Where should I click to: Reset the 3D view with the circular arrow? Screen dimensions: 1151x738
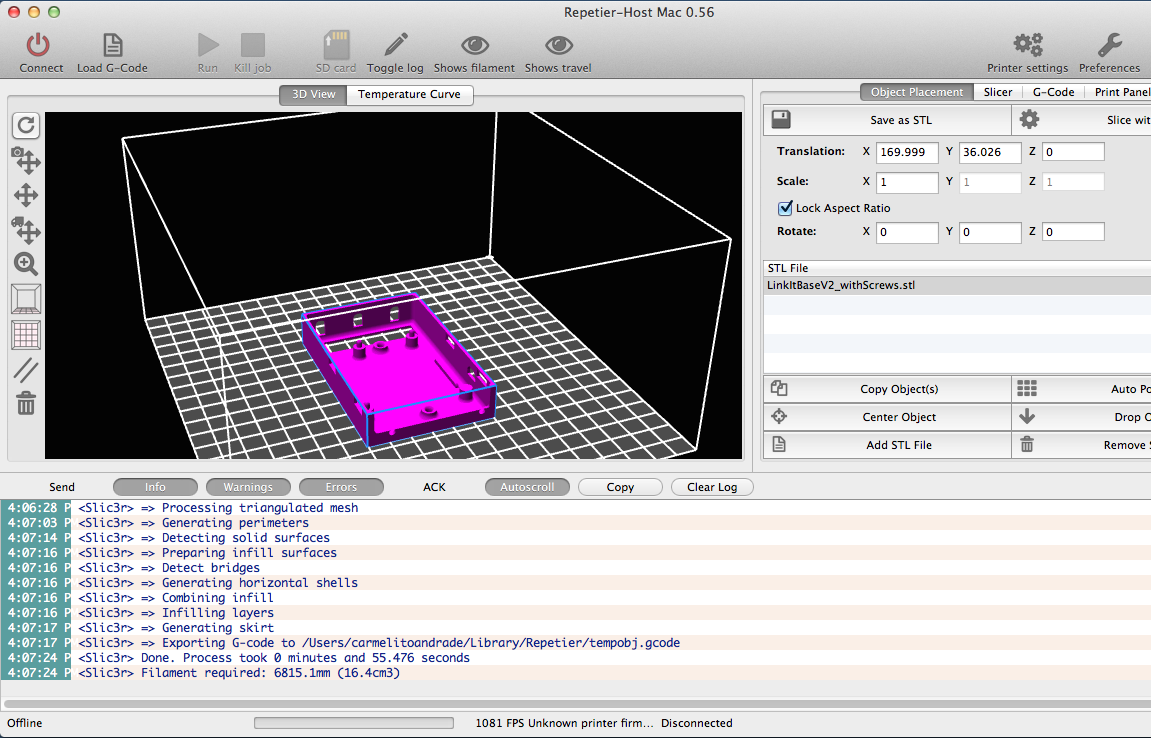(26, 126)
